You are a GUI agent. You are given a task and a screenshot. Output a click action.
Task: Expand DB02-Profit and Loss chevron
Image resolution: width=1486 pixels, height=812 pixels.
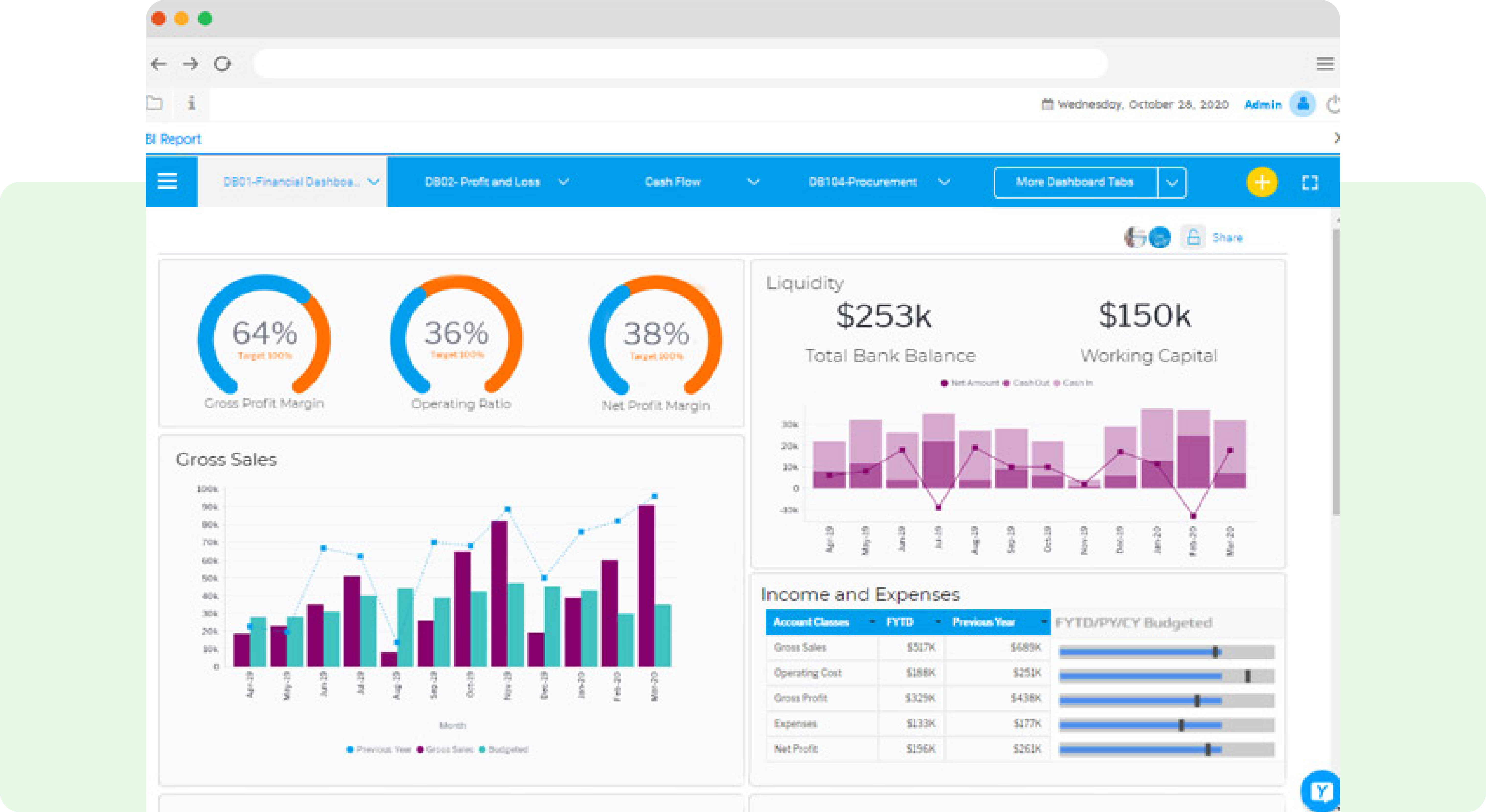click(x=564, y=182)
